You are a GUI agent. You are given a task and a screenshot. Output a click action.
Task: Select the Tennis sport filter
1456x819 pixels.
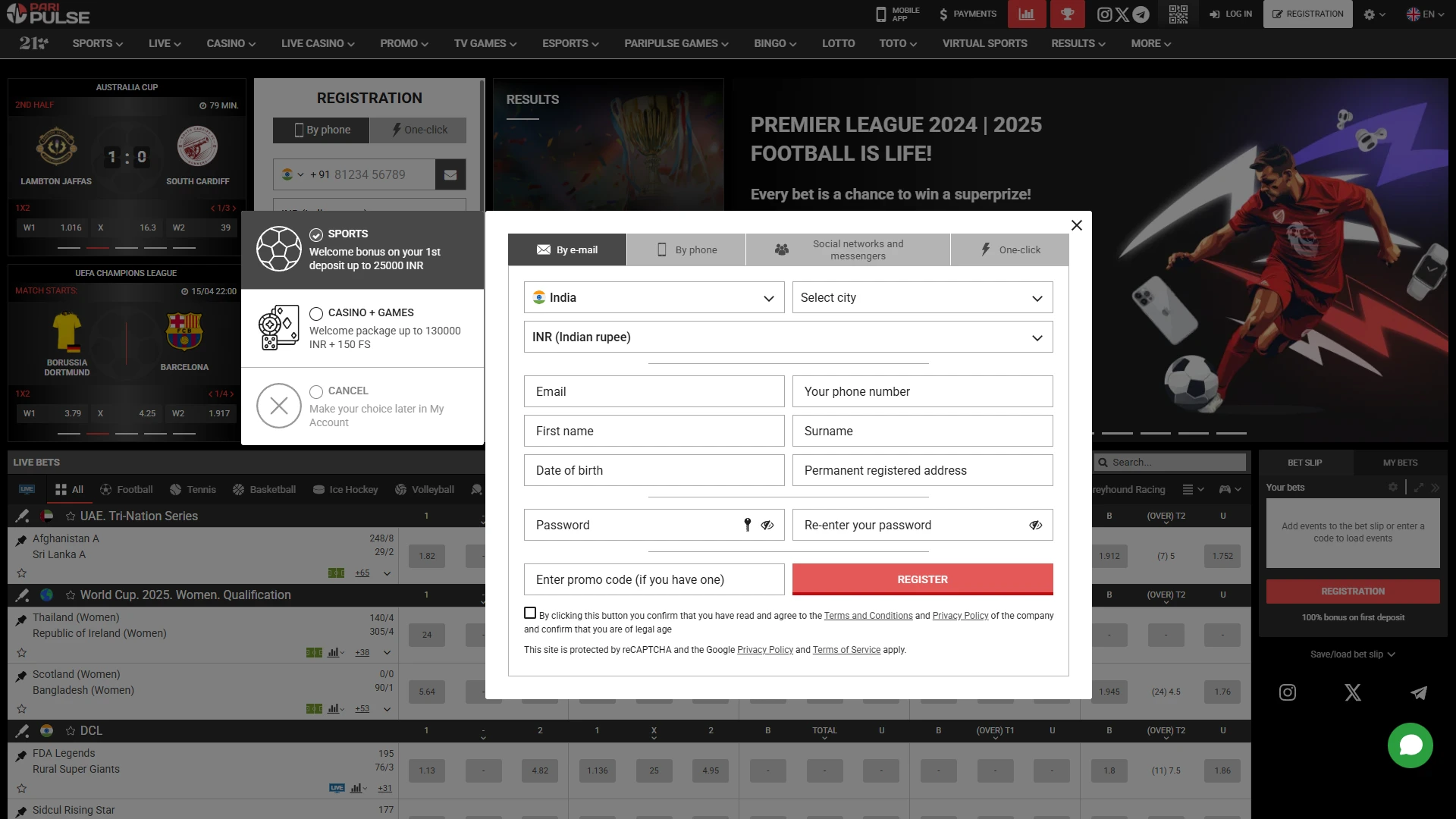(x=193, y=489)
